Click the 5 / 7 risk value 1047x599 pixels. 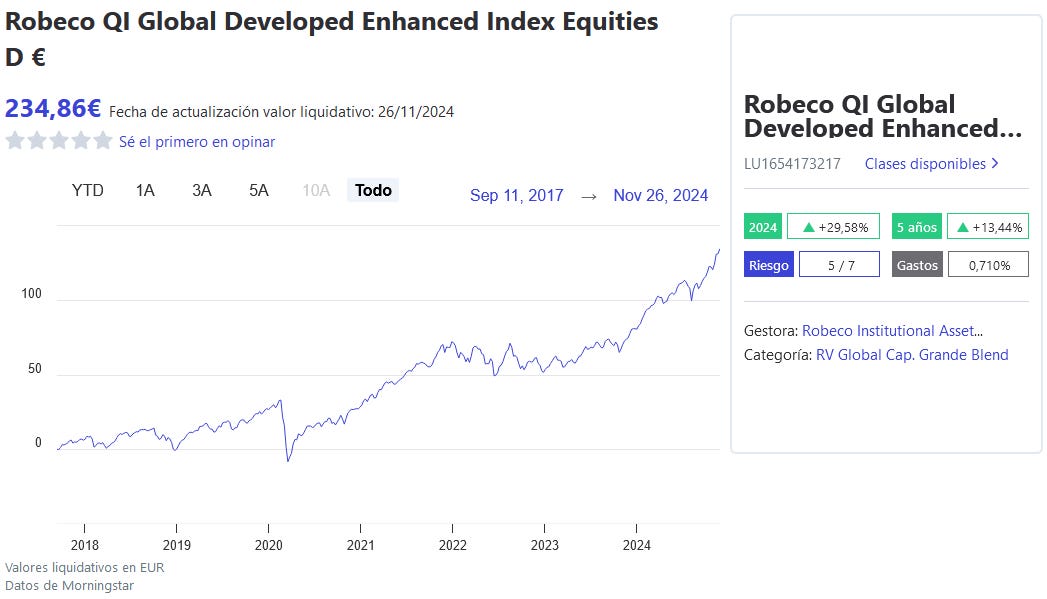(x=841, y=265)
